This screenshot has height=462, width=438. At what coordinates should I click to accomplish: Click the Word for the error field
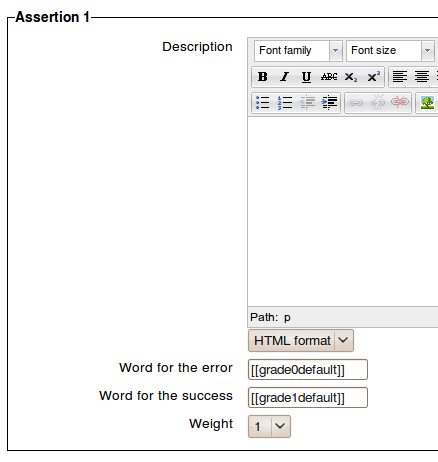(308, 370)
